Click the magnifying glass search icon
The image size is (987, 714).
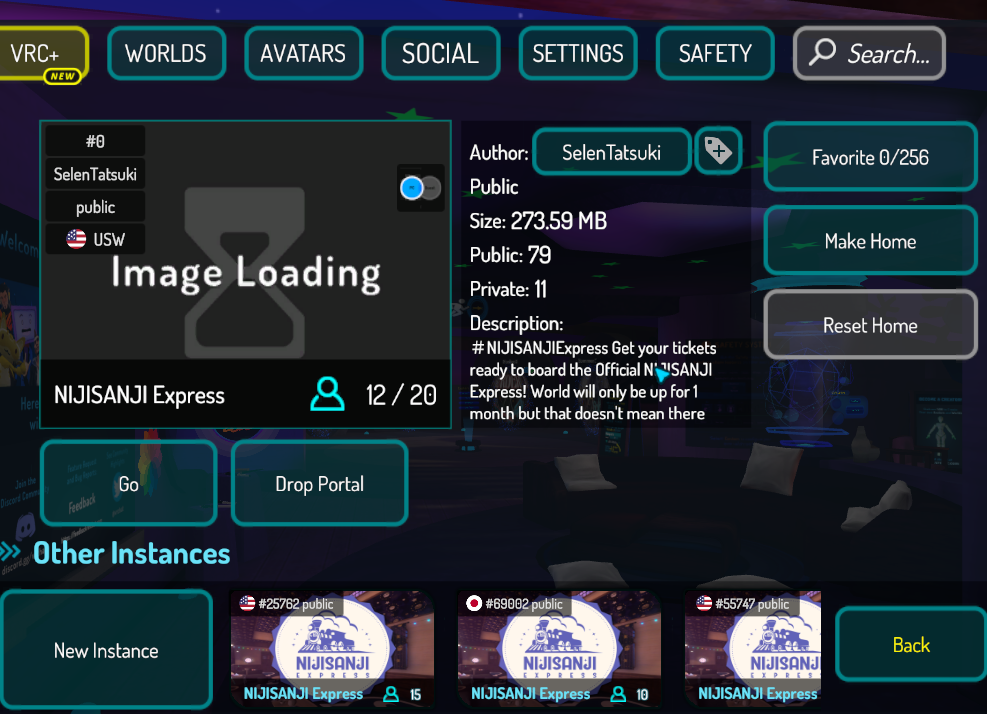[822, 52]
